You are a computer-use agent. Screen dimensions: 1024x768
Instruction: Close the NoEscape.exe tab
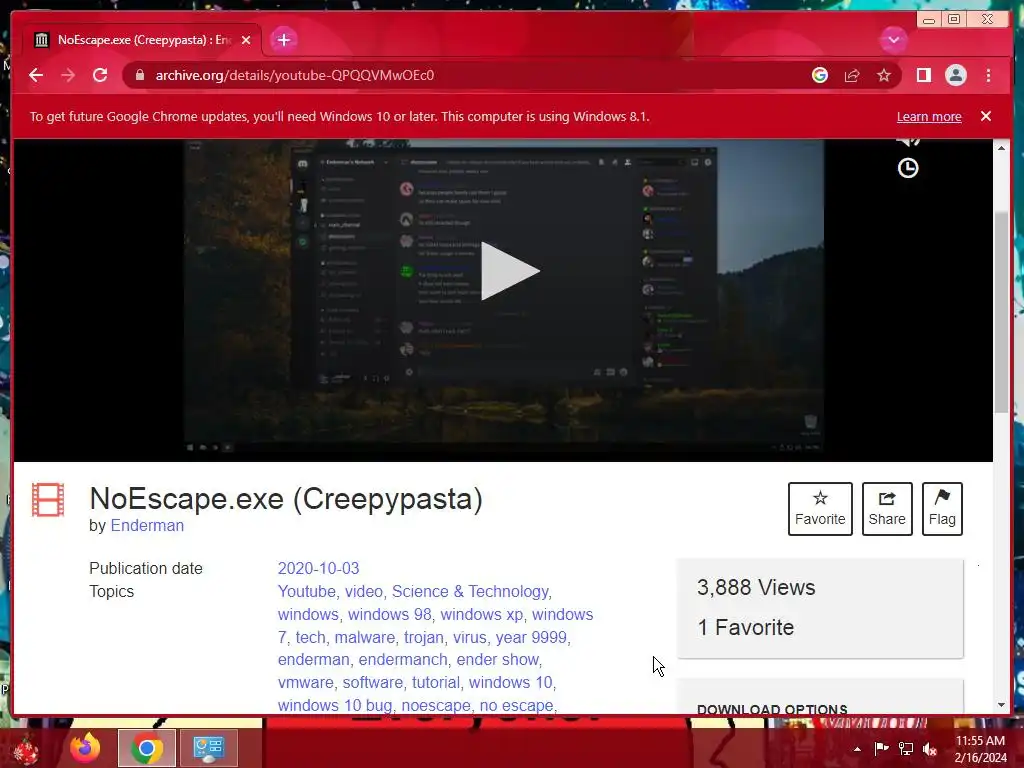pyautogui.click(x=246, y=40)
